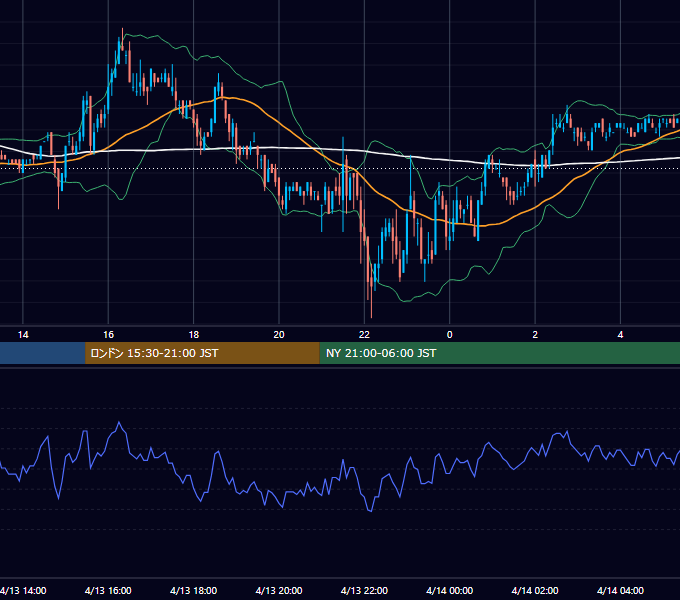The height and width of the screenshot is (600, 680).
Task: Click the 4/14 00:00 time label
Action: click(450, 590)
